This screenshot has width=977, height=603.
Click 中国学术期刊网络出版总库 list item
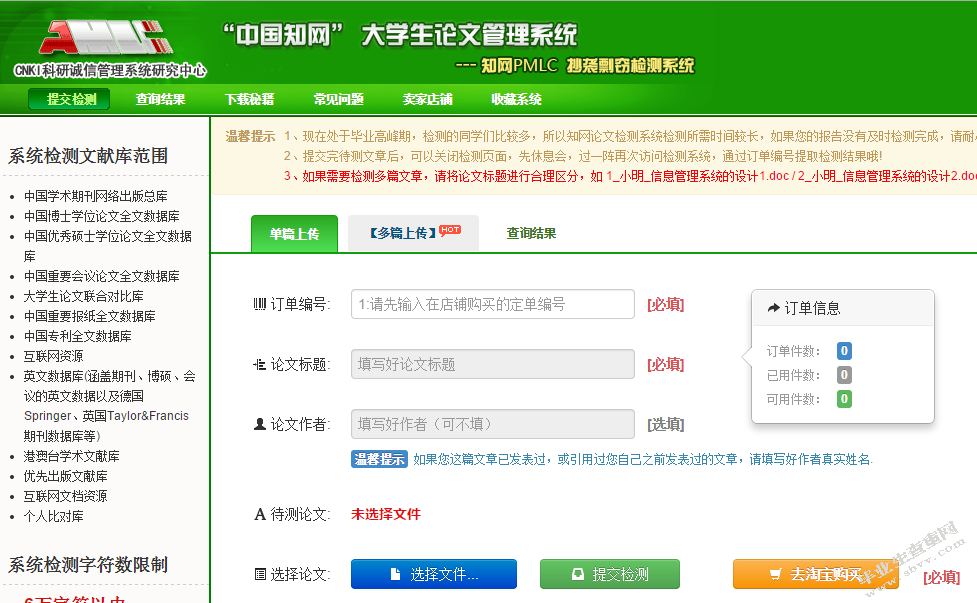[x=95, y=196]
